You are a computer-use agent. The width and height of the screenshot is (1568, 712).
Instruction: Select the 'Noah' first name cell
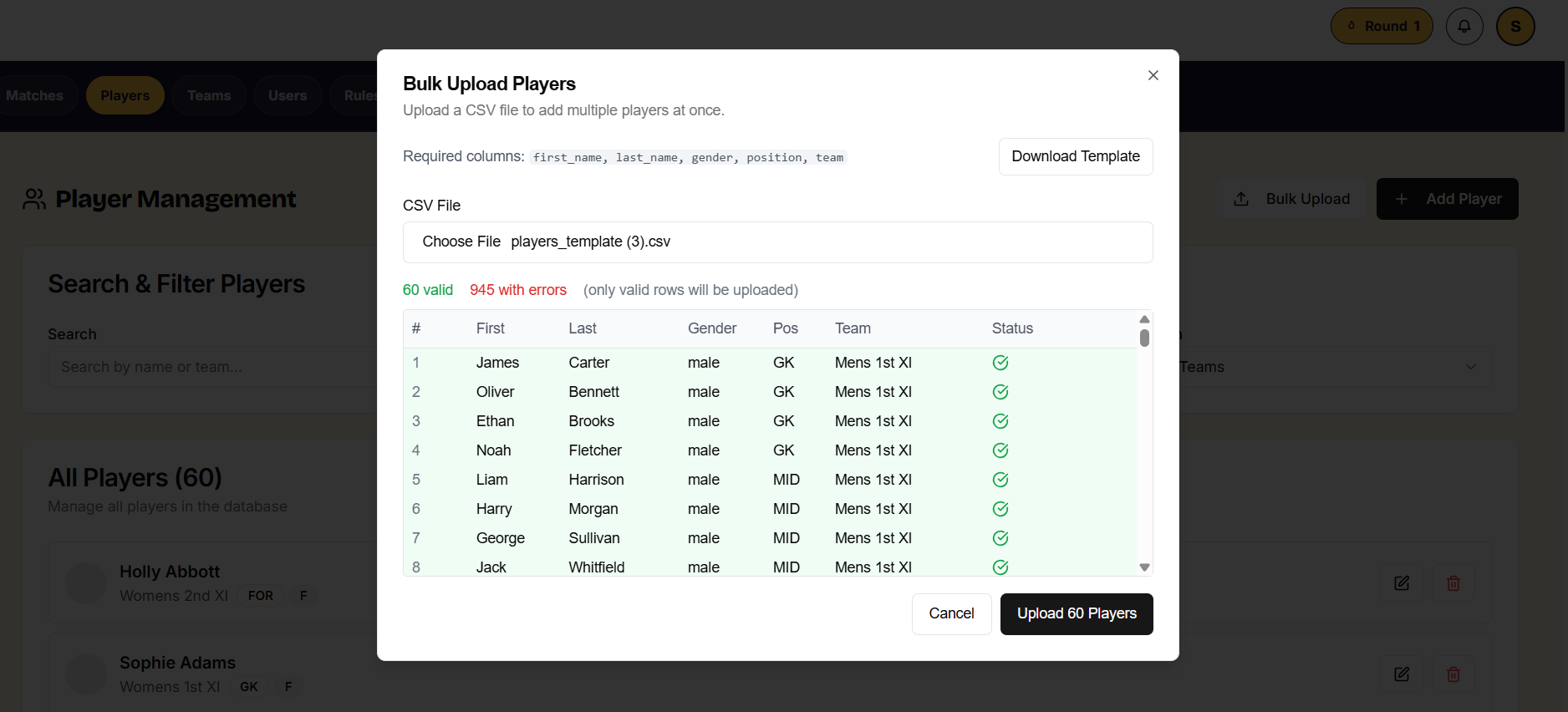click(494, 450)
